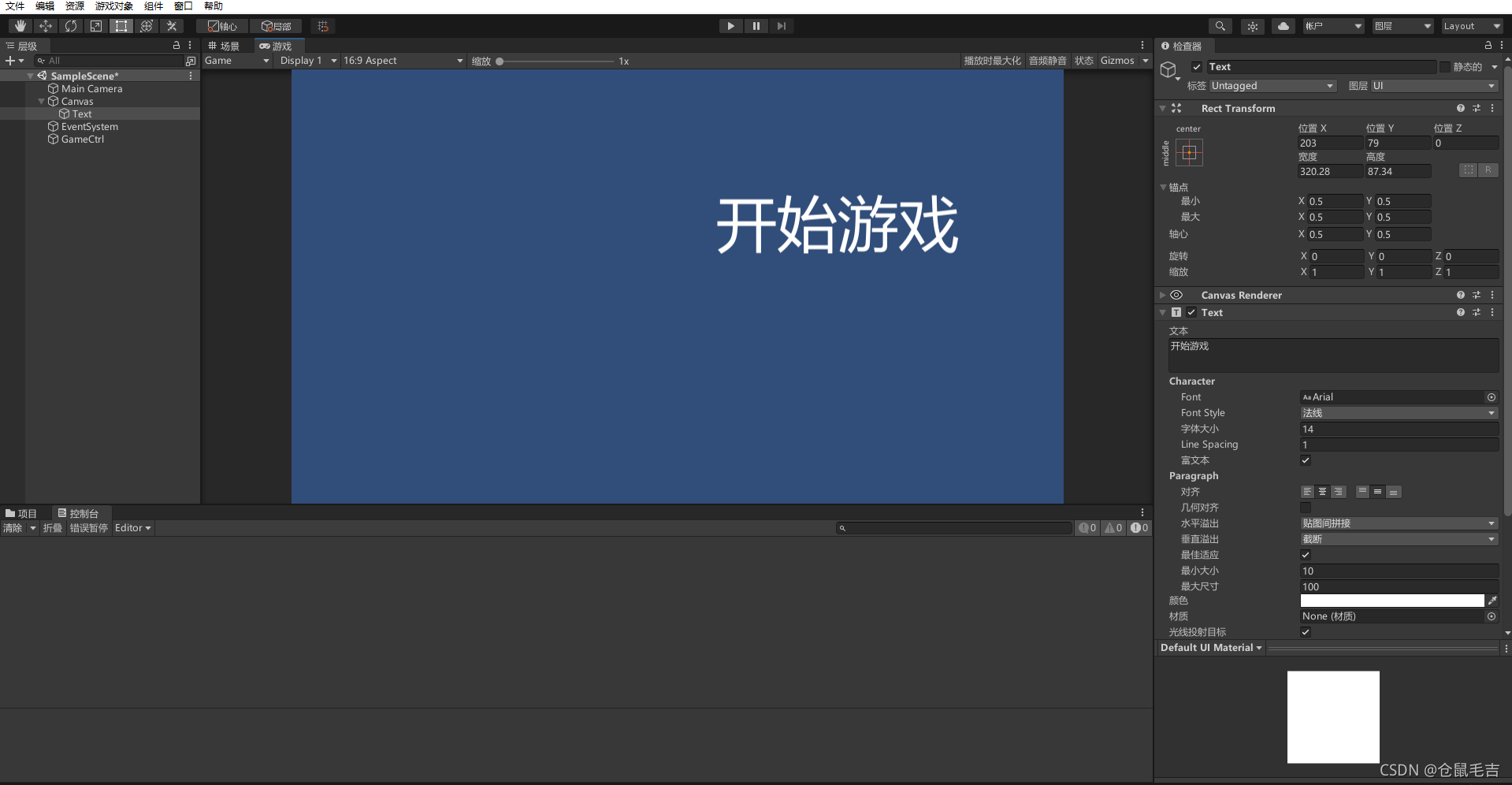Select the Move tool
The image size is (1512, 785).
[x=46, y=26]
